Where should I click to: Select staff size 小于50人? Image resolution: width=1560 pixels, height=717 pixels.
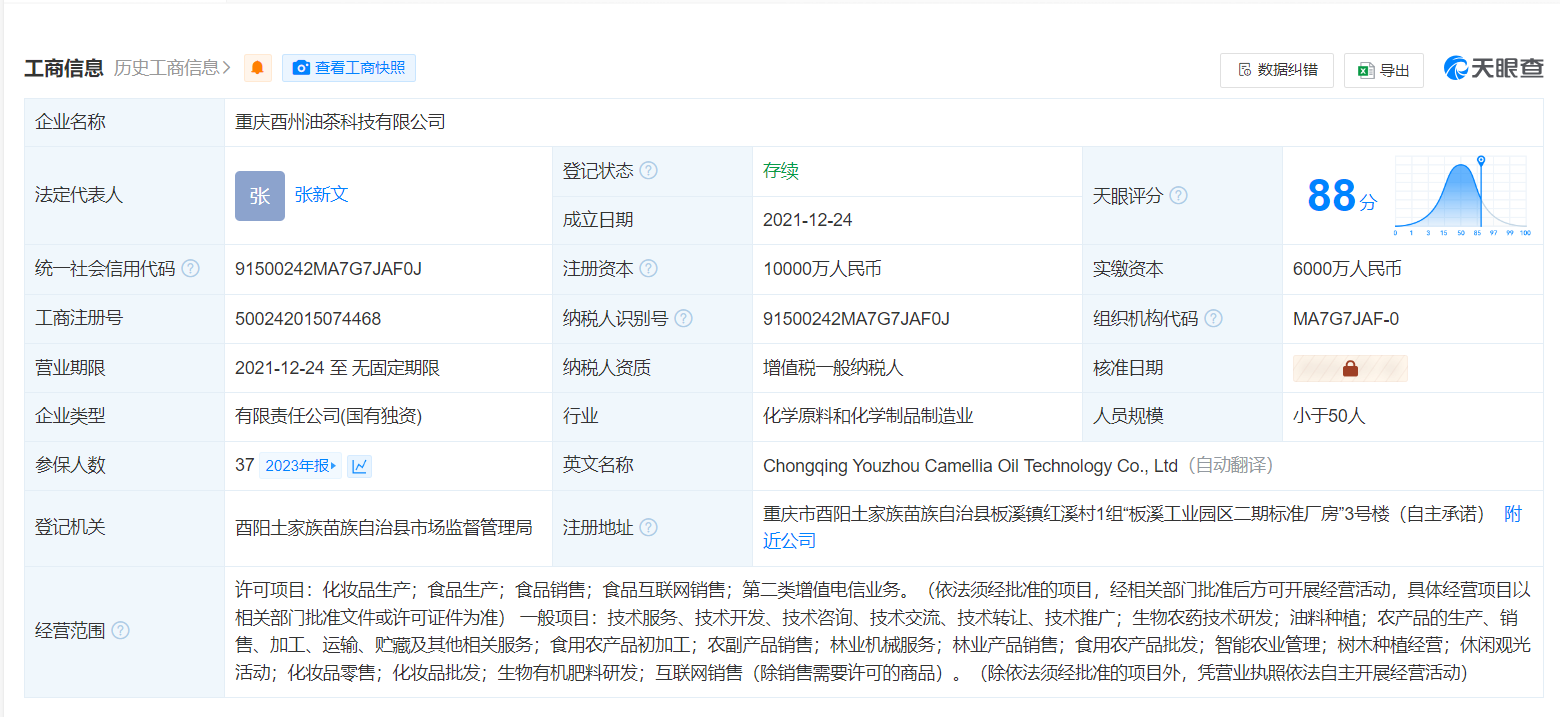tap(1329, 417)
